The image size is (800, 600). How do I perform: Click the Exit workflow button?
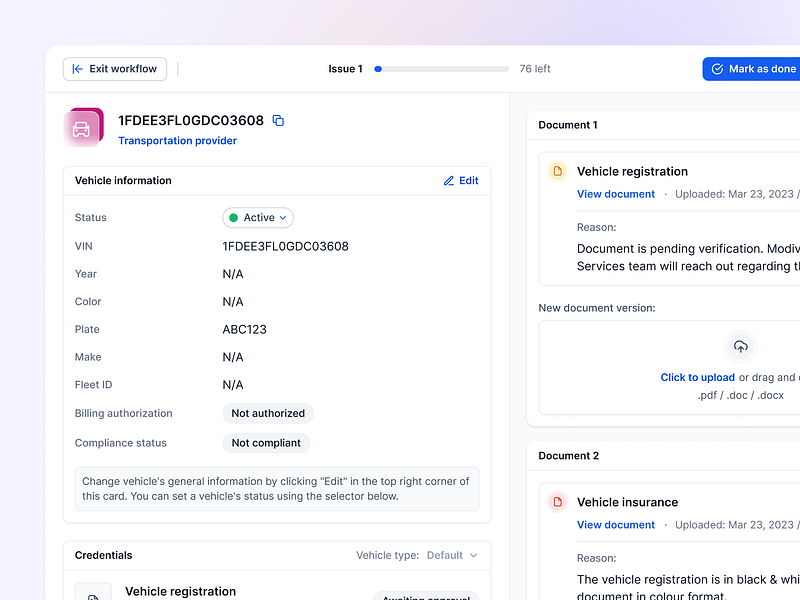[115, 69]
